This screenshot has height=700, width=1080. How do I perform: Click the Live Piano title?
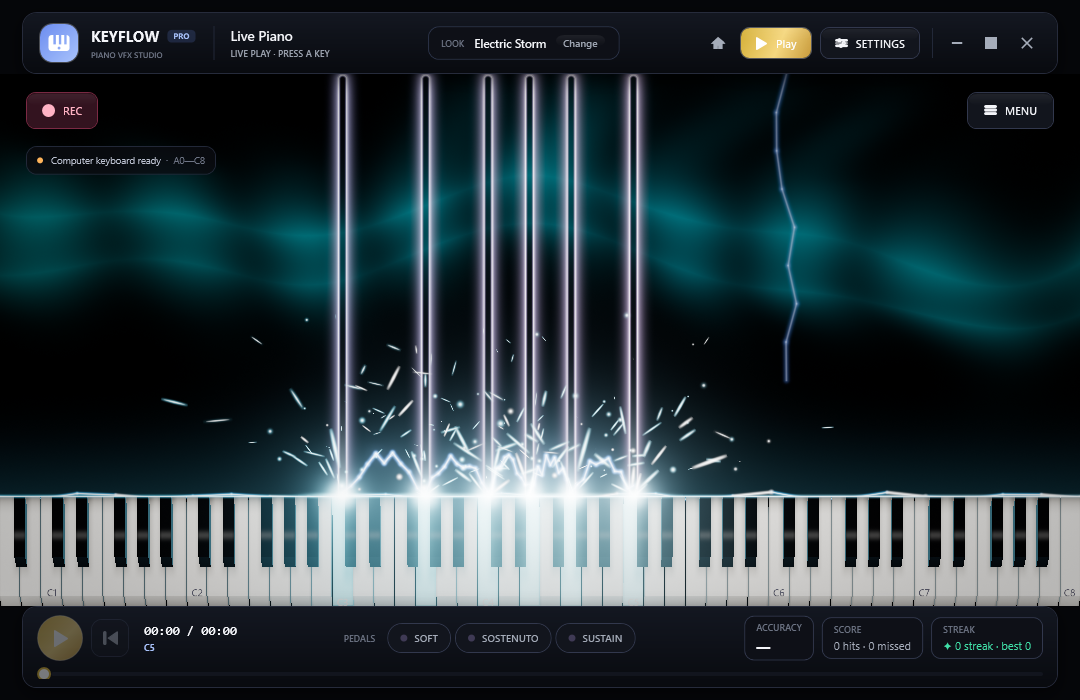(262, 36)
